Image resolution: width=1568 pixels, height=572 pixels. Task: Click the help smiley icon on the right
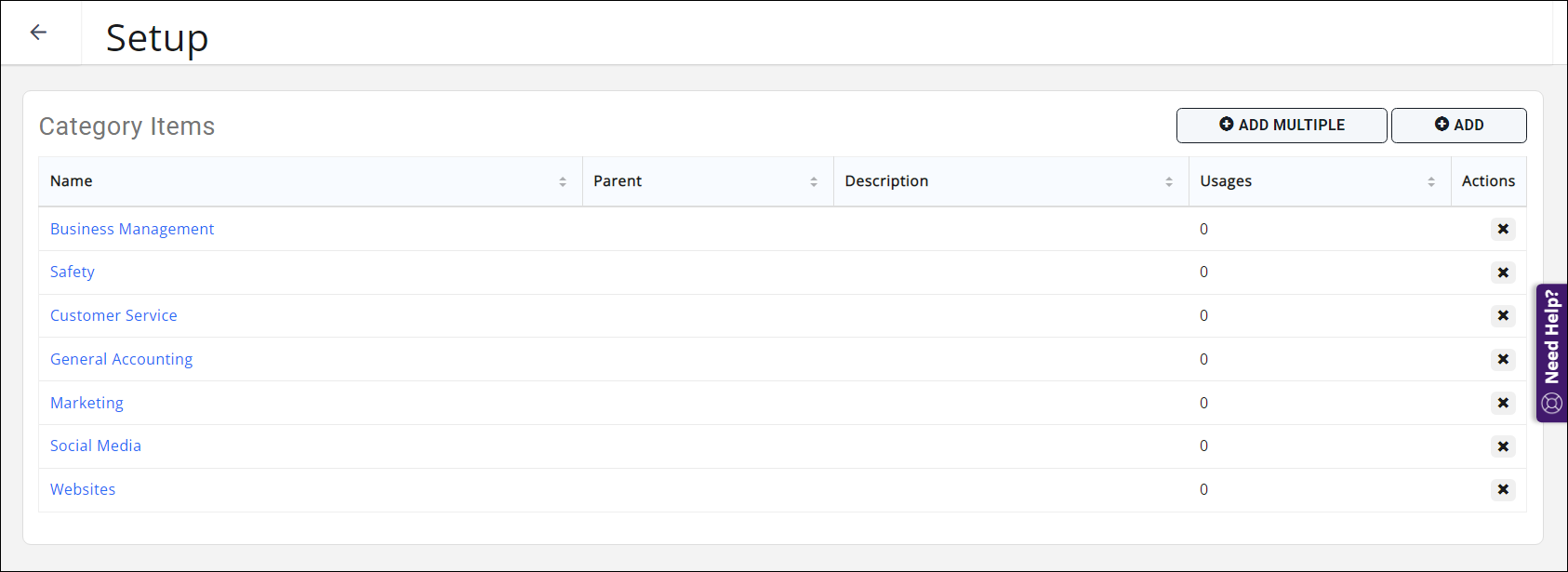(x=1551, y=404)
